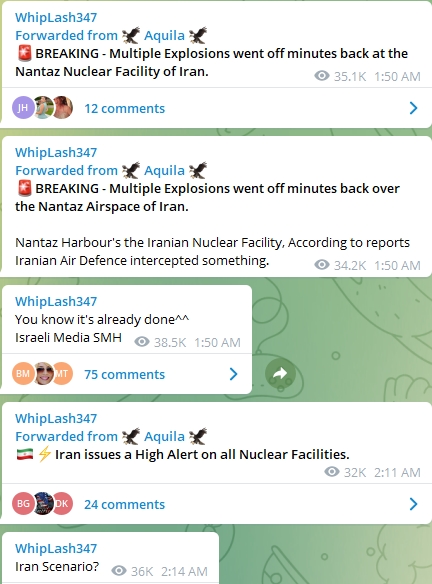Click the WhipLash347 name on 'Iran Scenario?' post
The image size is (432, 584).
coord(56,548)
